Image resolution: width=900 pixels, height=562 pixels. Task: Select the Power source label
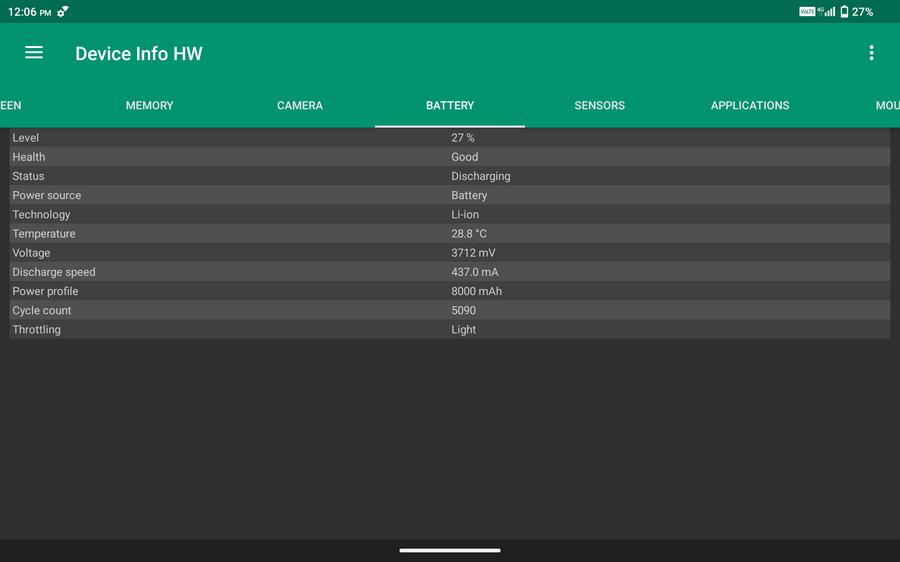pyautogui.click(x=46, y=195)
